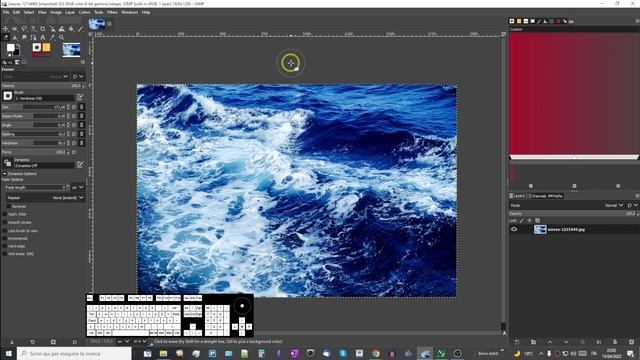Reset brush Size to default
Image resolution: width=640 pixels, height=360 pixels.
coord(74,107)
